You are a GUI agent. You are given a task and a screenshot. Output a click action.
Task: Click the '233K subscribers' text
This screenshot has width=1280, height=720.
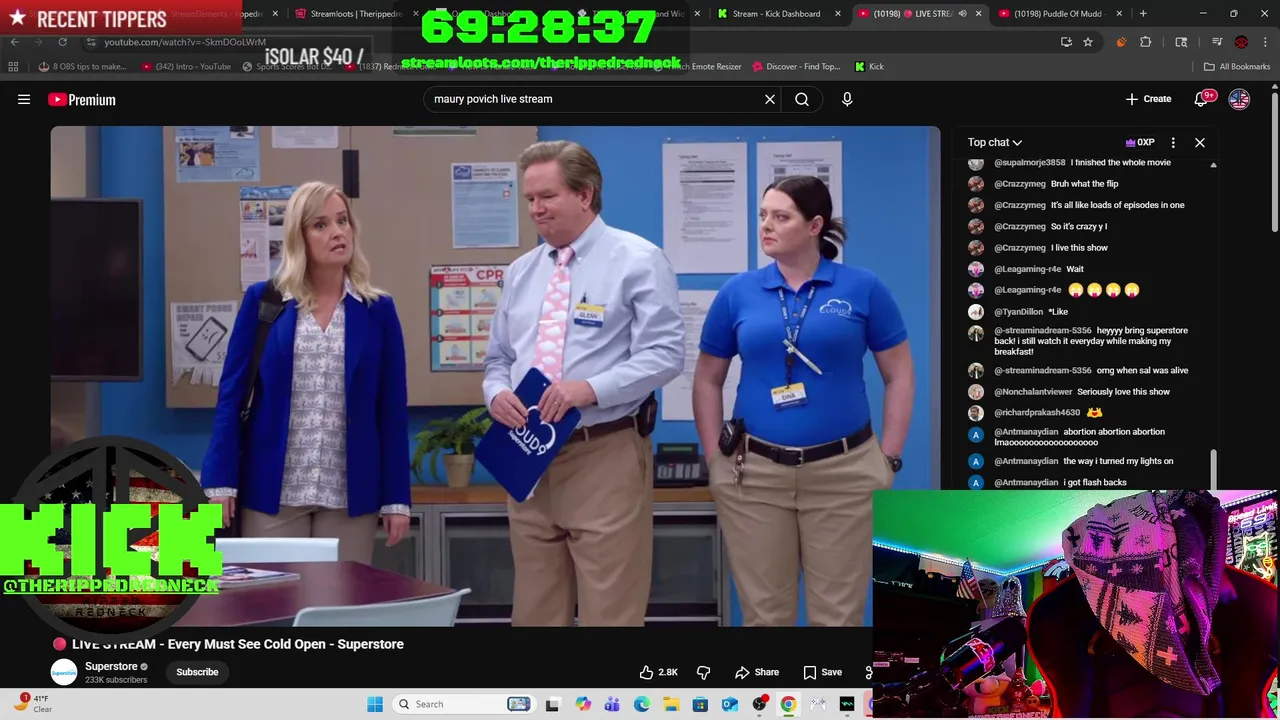click(x=116, y=680)
